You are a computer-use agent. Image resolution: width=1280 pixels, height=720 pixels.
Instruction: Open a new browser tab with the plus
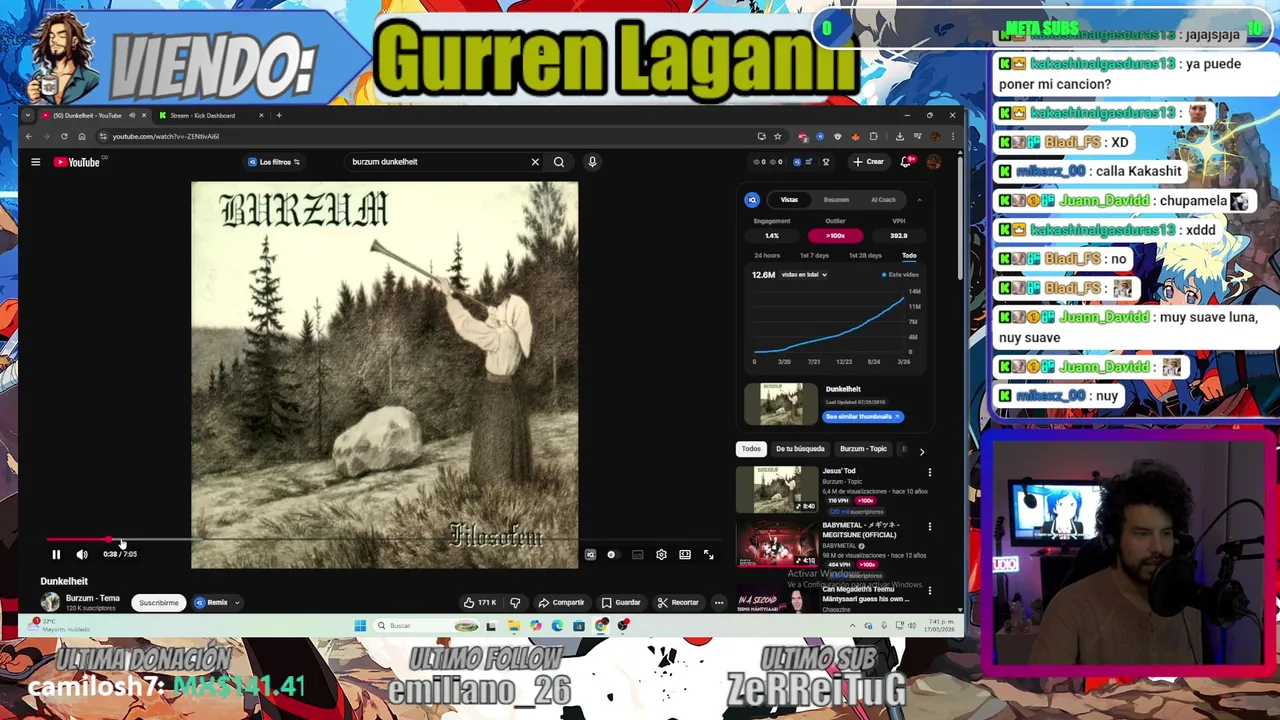[x=279, y=115]
